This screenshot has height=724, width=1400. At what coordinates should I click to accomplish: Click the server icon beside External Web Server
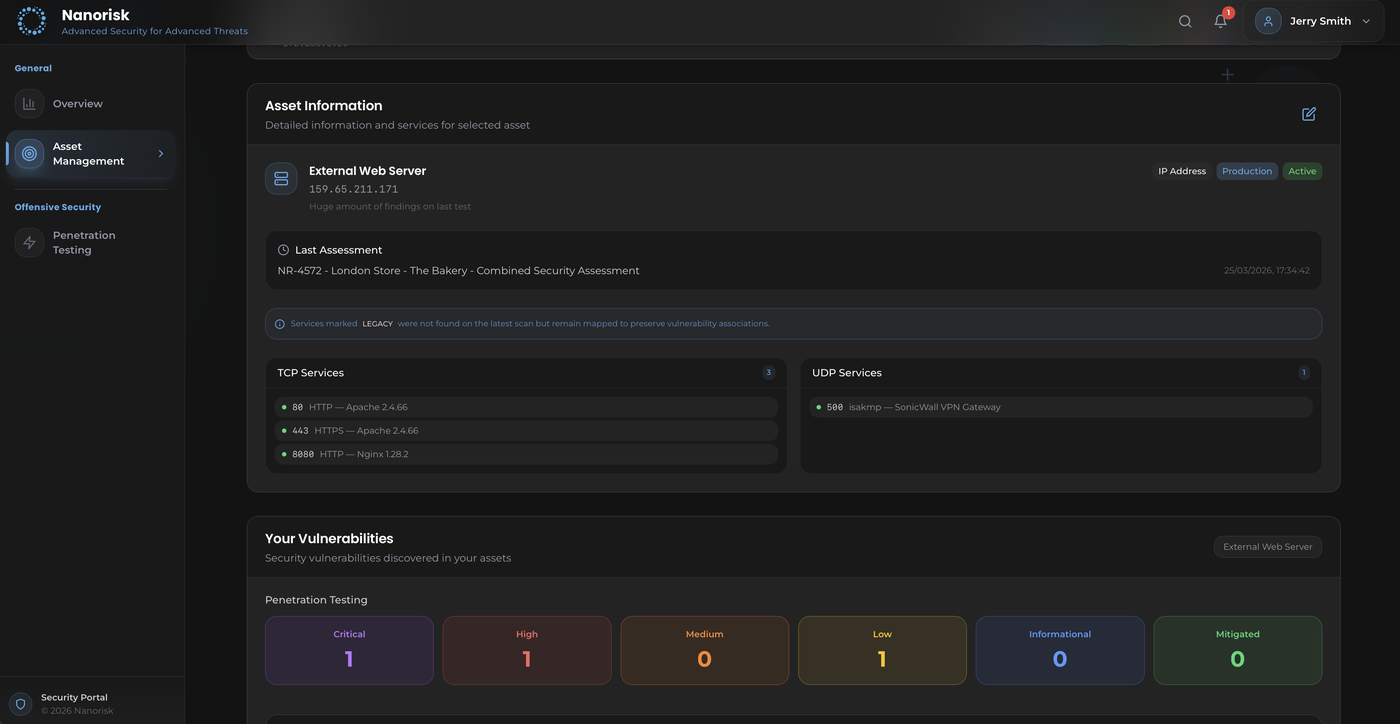281,178
